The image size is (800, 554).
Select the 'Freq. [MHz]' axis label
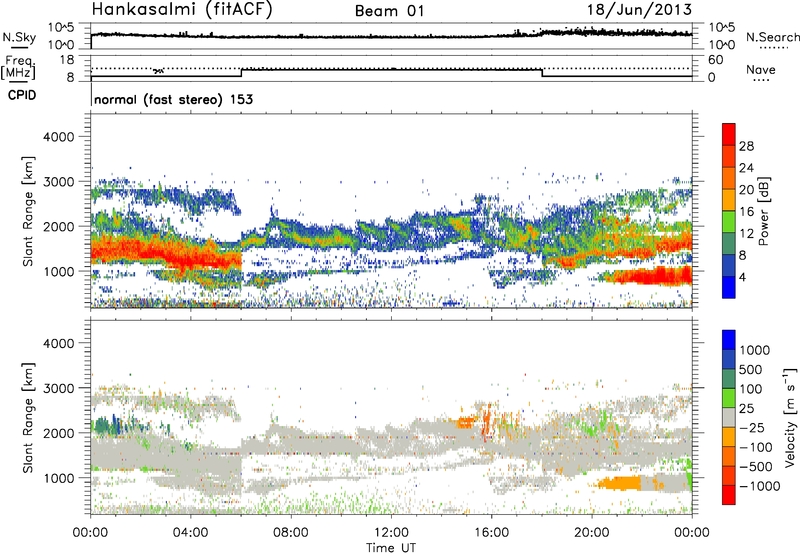(x=18, y=68)
